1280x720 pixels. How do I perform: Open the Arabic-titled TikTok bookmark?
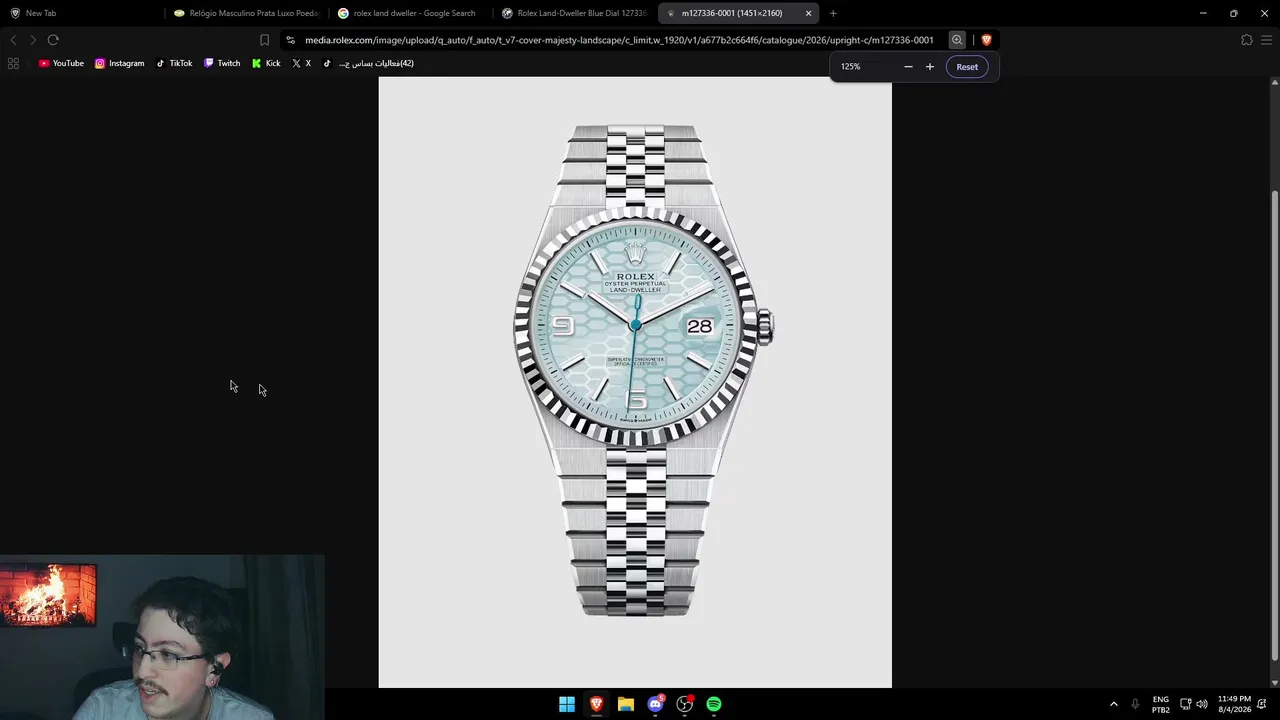368,63
